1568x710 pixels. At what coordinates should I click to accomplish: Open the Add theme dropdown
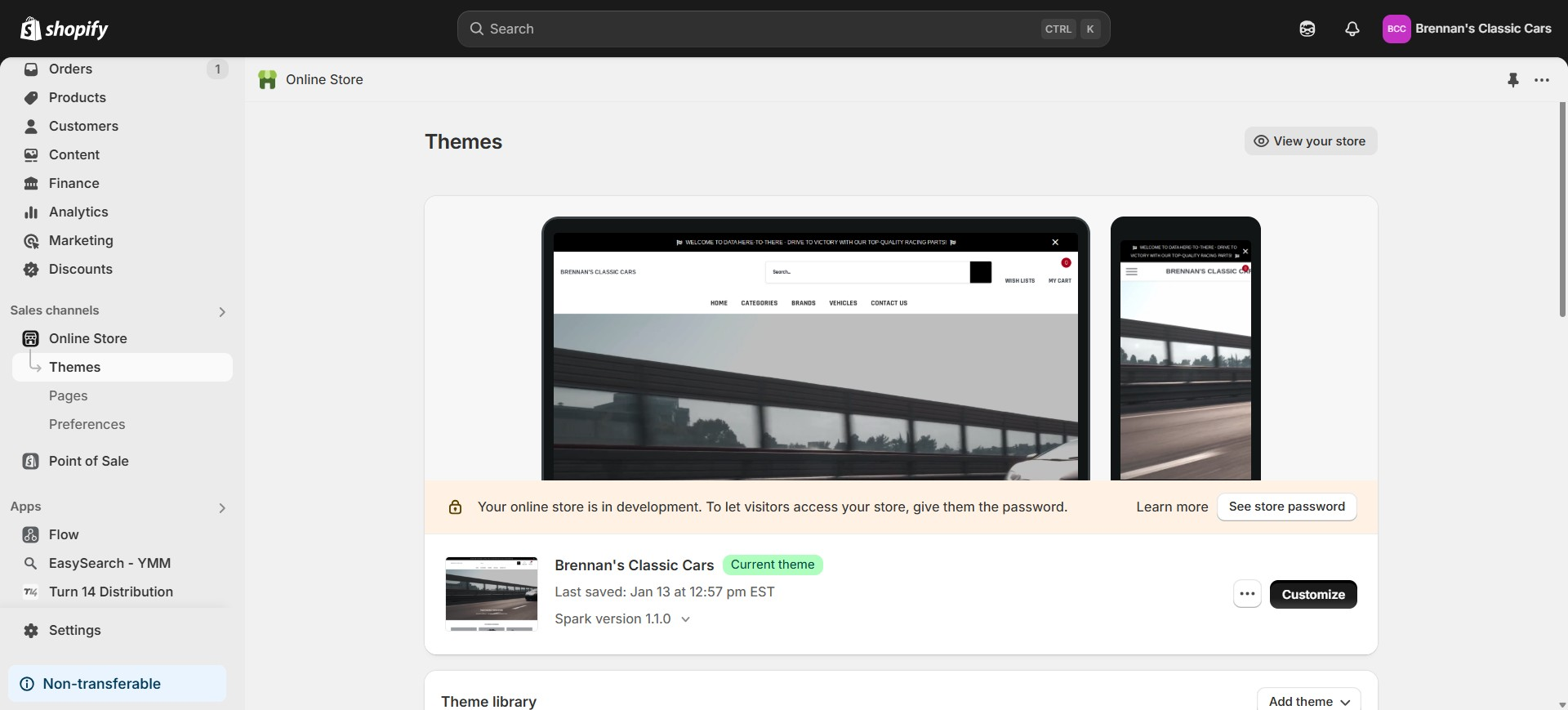pyautogui.click(x=1309, y=702)
